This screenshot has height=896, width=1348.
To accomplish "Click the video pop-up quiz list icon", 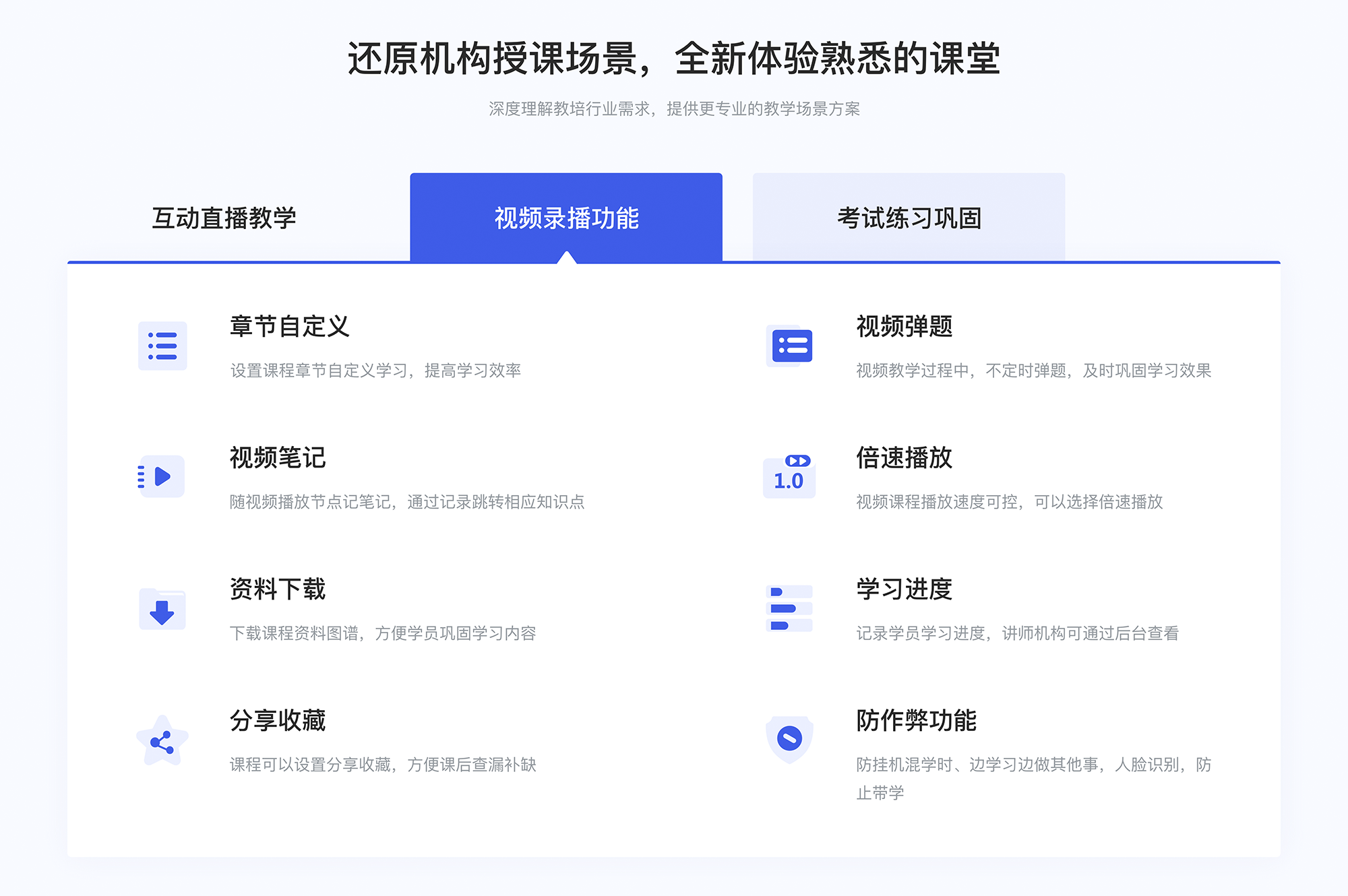I will click(789, 350).
